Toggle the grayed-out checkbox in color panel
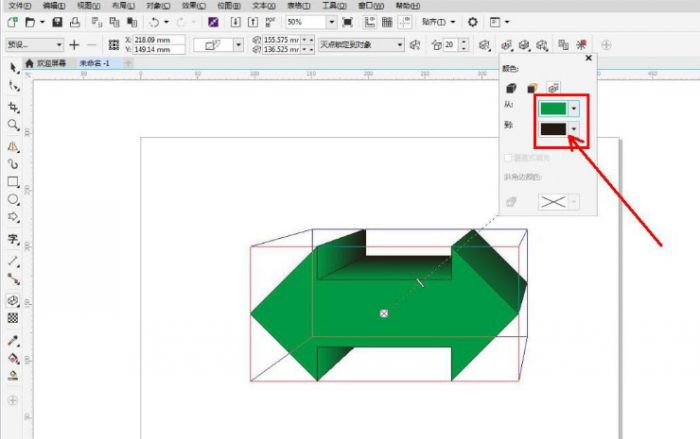700x439 pixels. (x=508, y=158)
